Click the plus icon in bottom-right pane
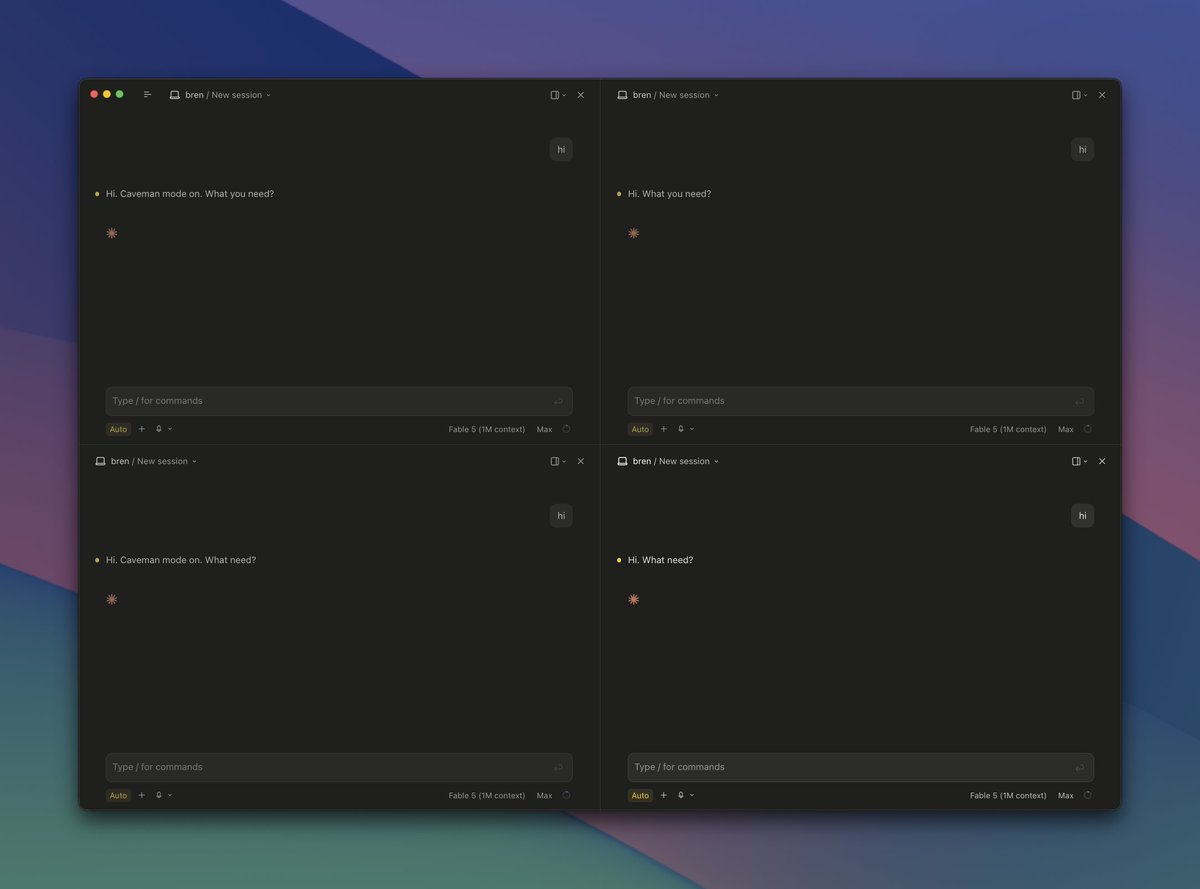Screen dimensions: 1200x889 pos(663,795)
